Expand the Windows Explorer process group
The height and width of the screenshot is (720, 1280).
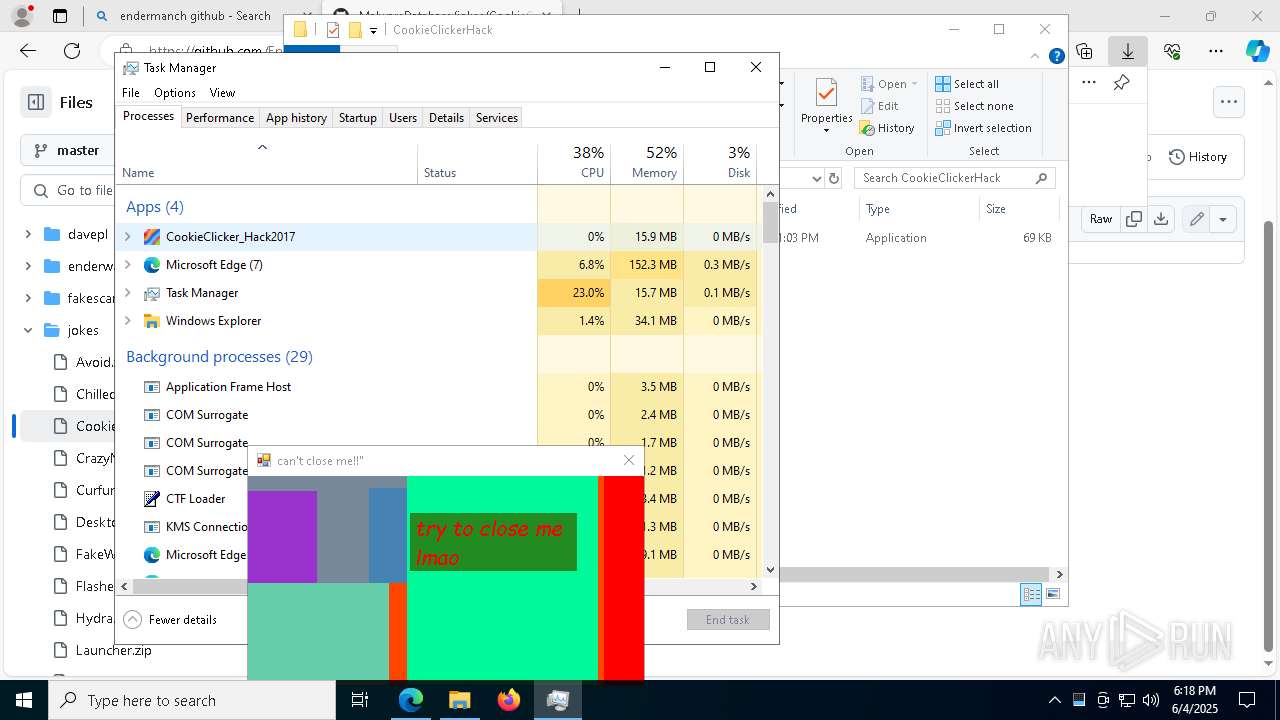click(127, 321)
